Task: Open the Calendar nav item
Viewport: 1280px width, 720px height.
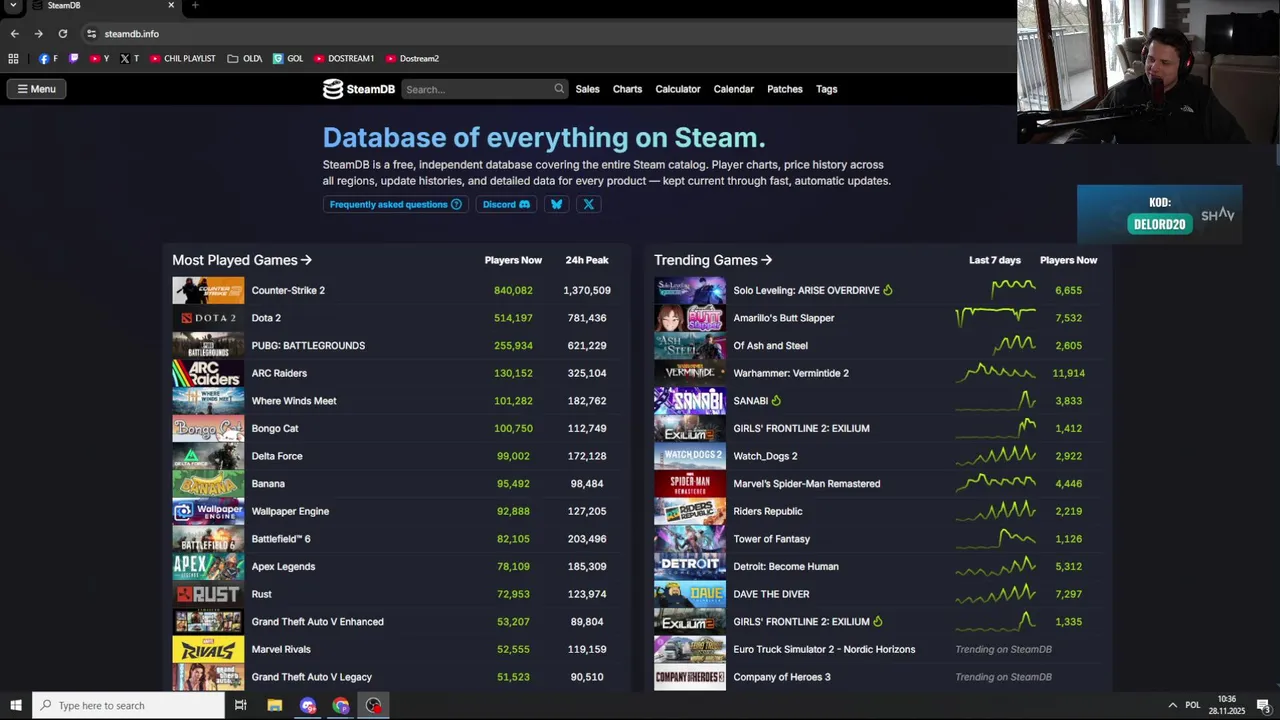Action: [x=734, y=89]
